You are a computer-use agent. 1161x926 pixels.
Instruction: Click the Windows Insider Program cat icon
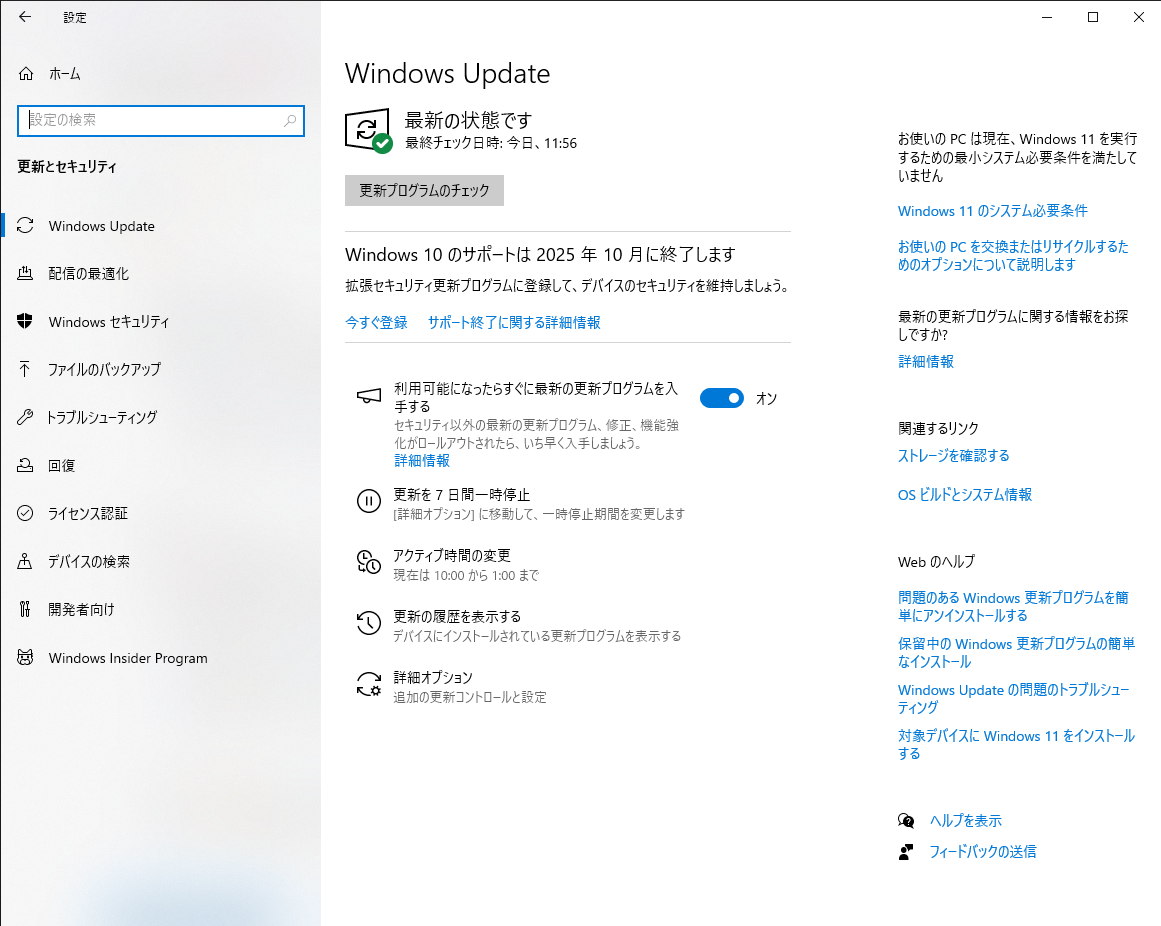click(26, 658)
